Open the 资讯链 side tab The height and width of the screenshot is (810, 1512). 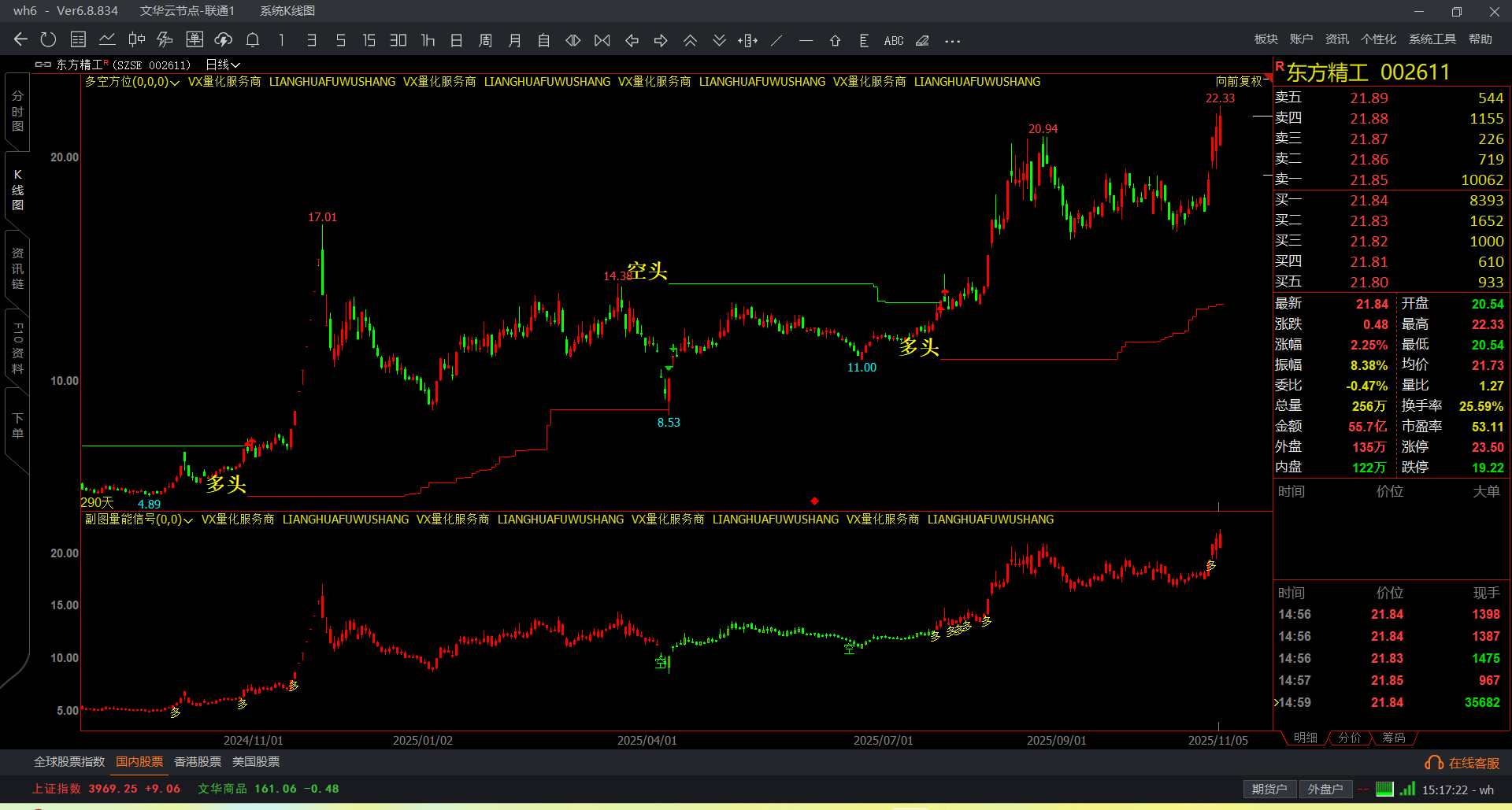tap(17, 268)
